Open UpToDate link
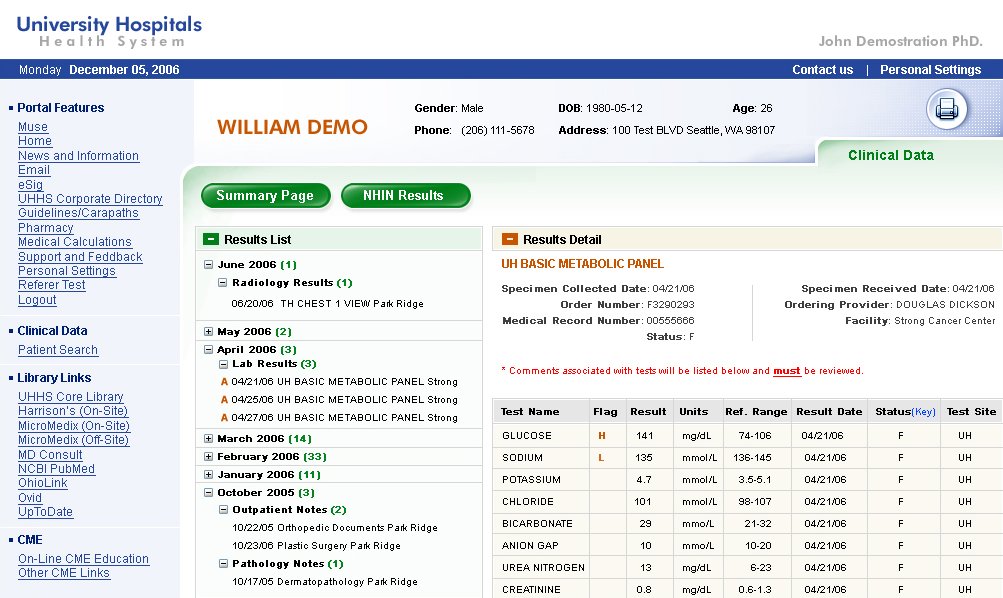1003x598 pixels. click(45, 512)
